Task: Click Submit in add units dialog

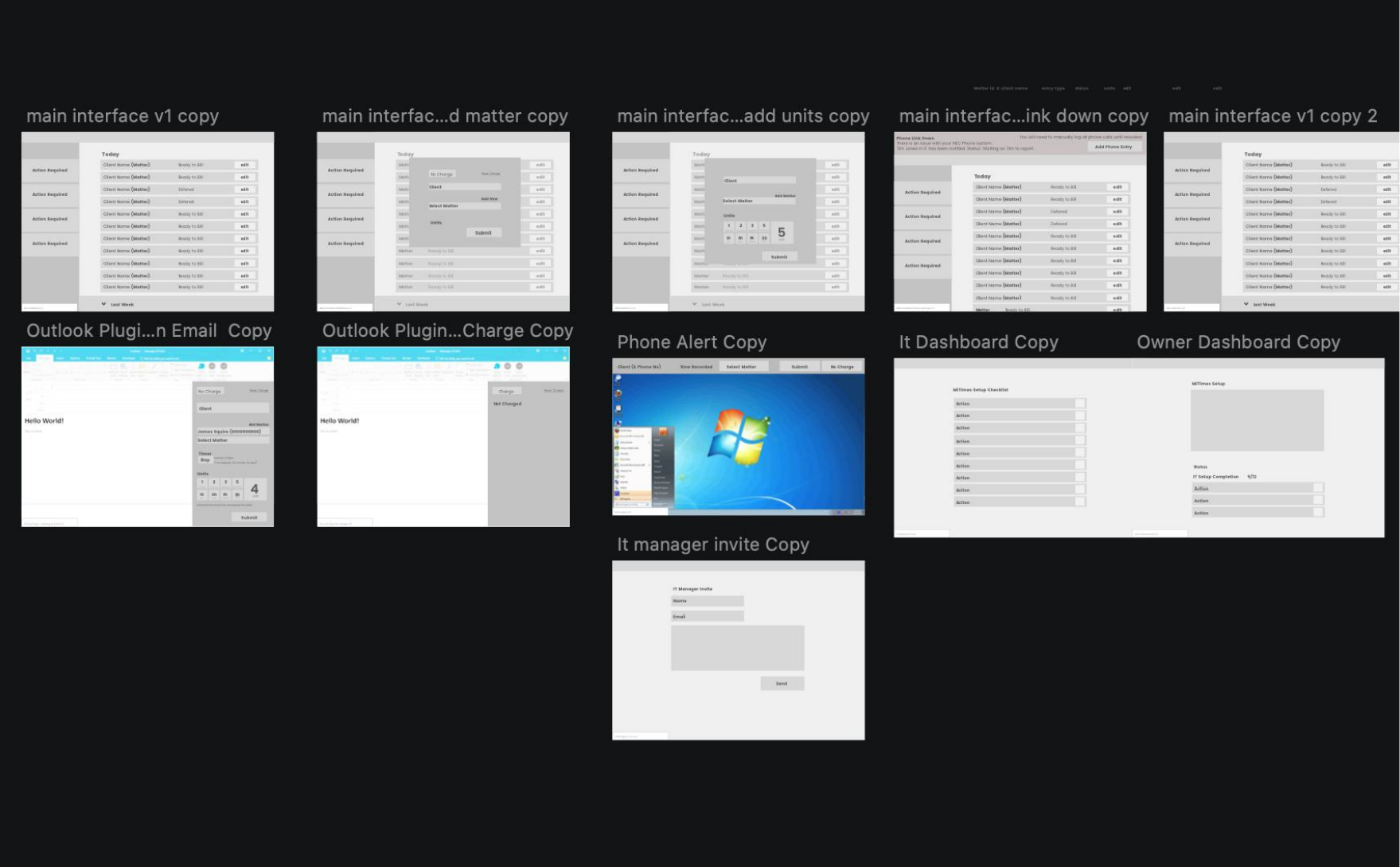Action: [x=779, y=257]
